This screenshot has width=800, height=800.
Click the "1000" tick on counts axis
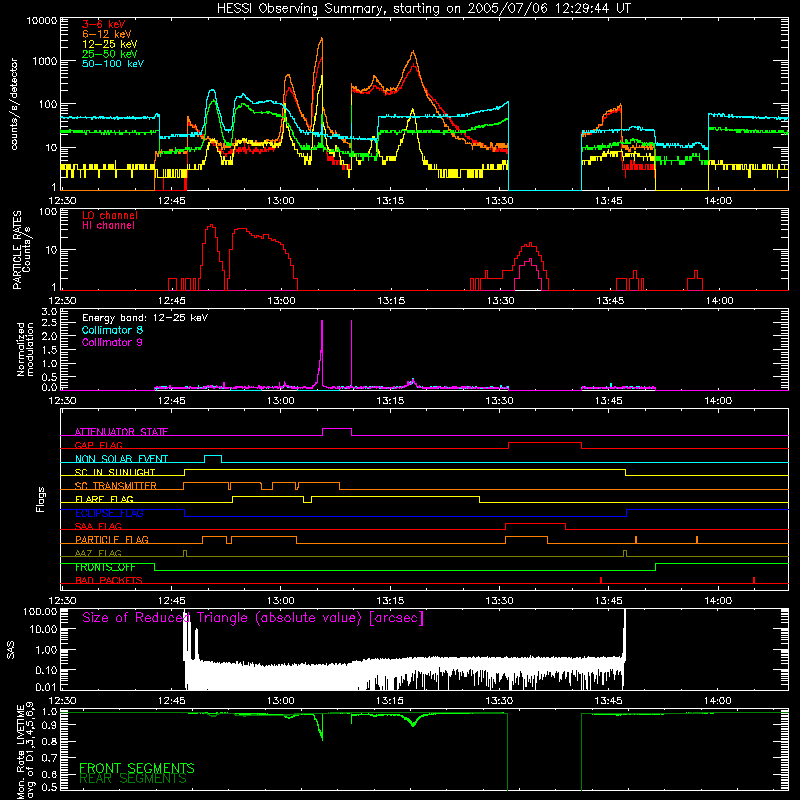point(45,61)
